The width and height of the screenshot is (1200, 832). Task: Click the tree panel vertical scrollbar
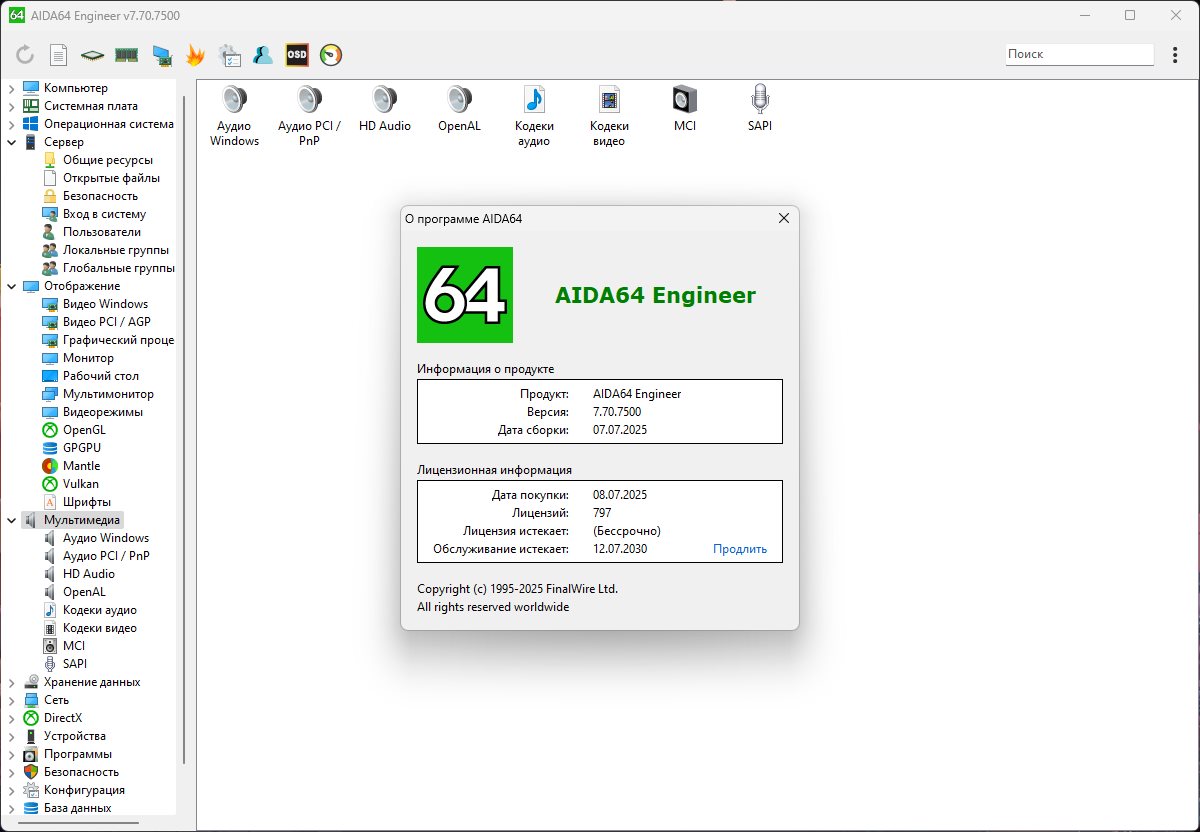coord(183,430)
